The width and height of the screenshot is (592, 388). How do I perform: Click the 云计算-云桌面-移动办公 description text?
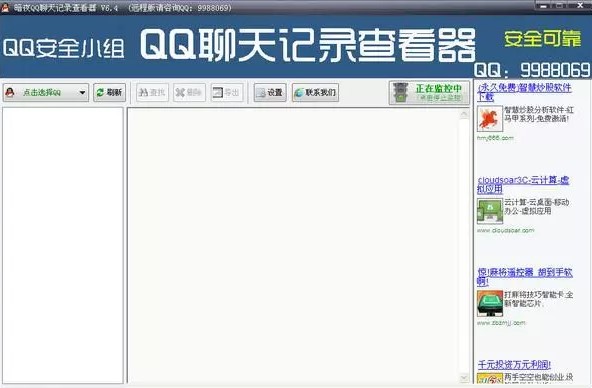pos(537,206)
